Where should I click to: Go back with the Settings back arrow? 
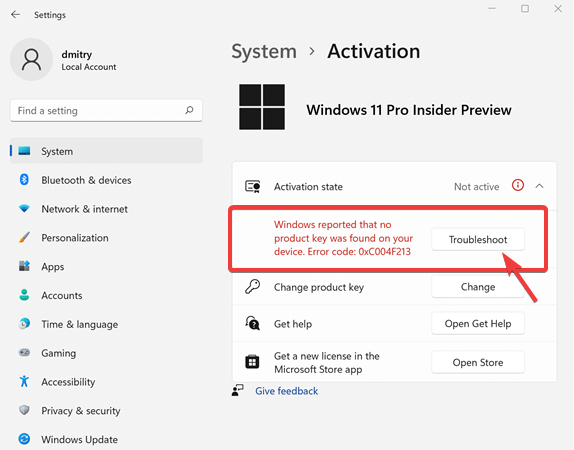pos(15,15)
